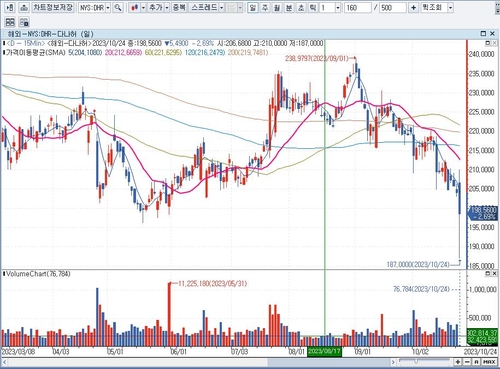Click the horizontal scrollbar thumb under the chart
This screenshot has height=369, width=500.
point(329,362)
